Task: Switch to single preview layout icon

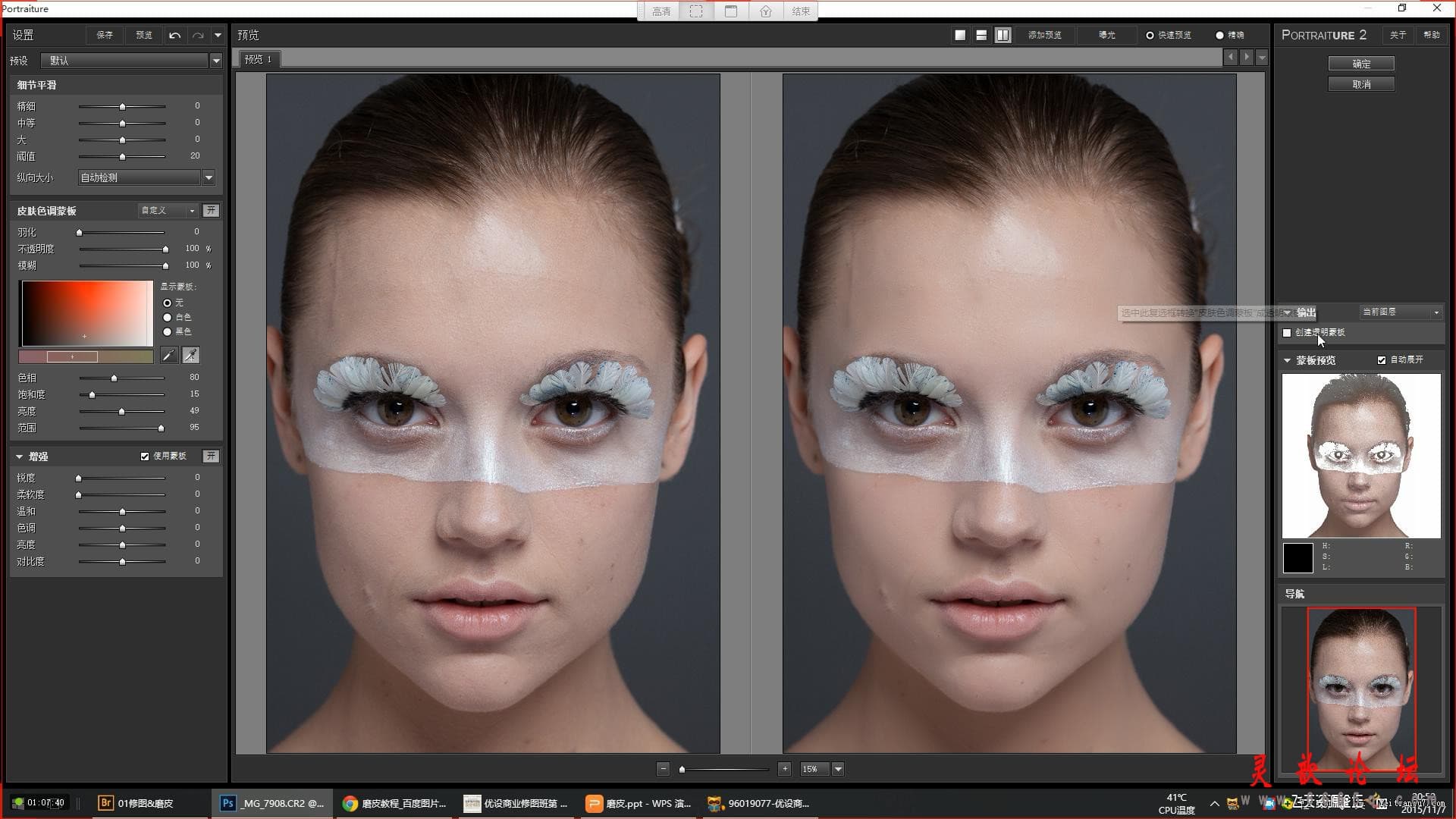Action: (x=960, y=35)
